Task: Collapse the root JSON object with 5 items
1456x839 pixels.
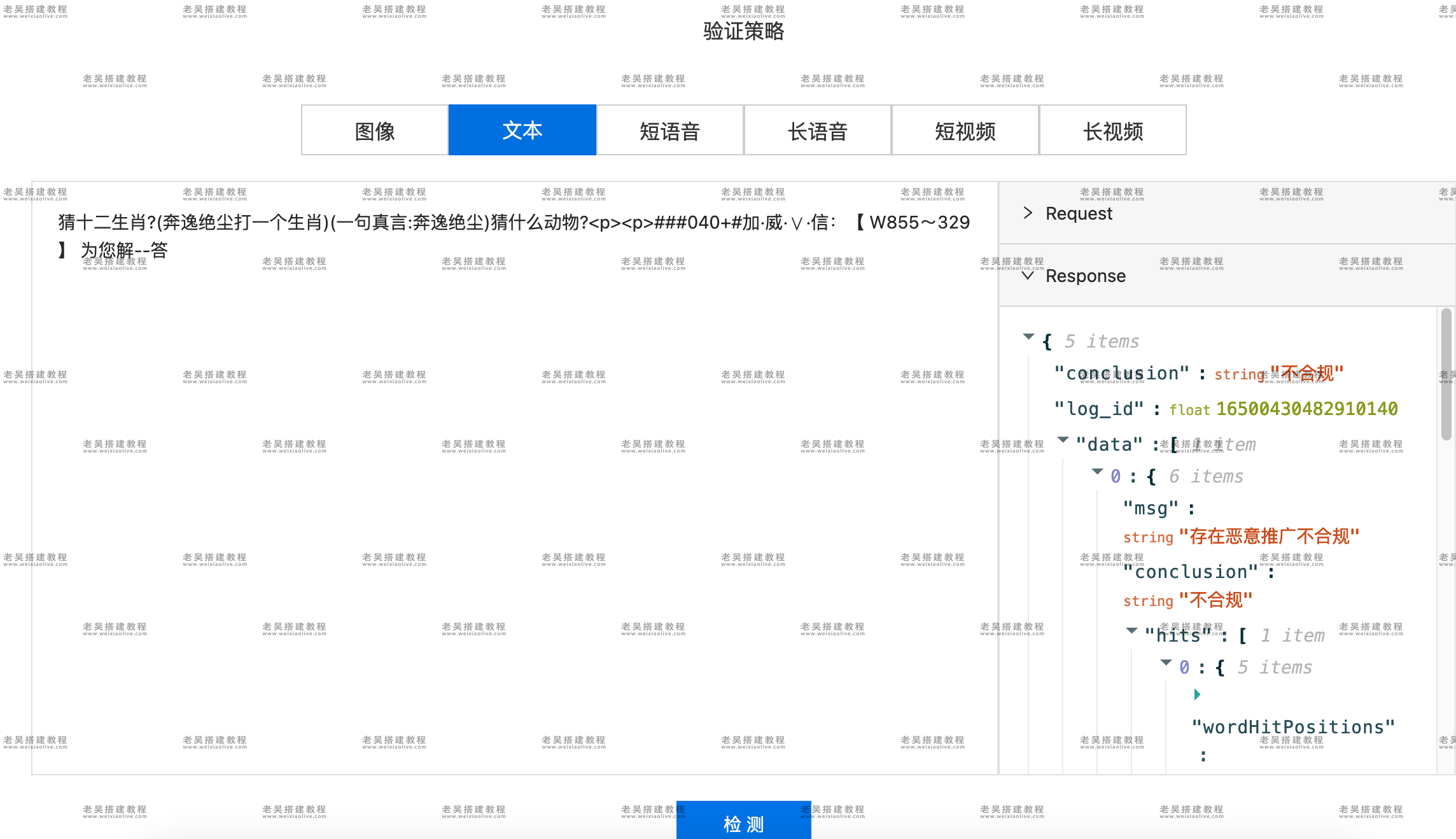Action: (x=1028, y=337)
